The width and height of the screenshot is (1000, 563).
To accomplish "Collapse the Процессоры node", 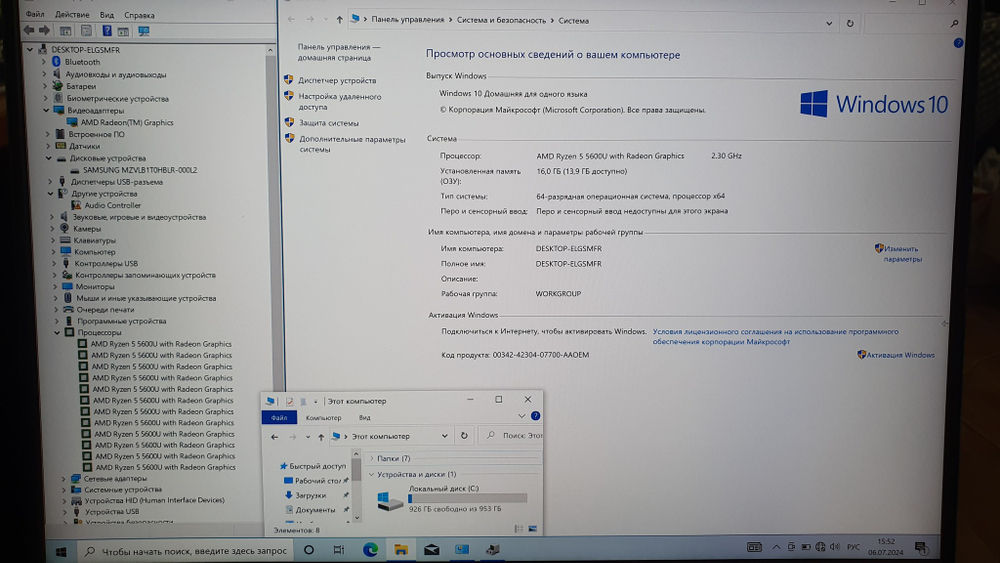I will [x=57, y=332].
